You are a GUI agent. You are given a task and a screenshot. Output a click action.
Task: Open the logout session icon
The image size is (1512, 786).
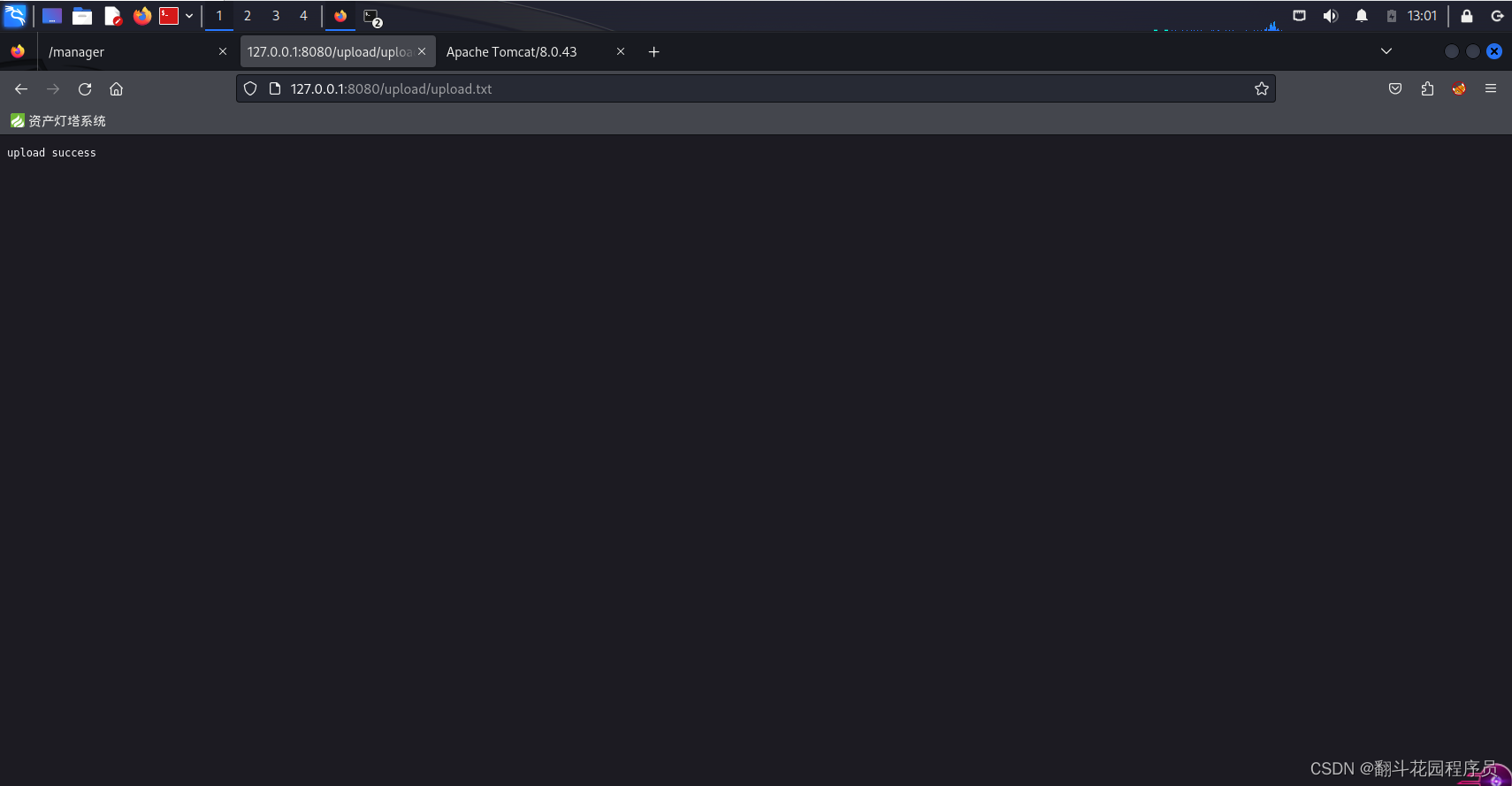click(1497, 16)
